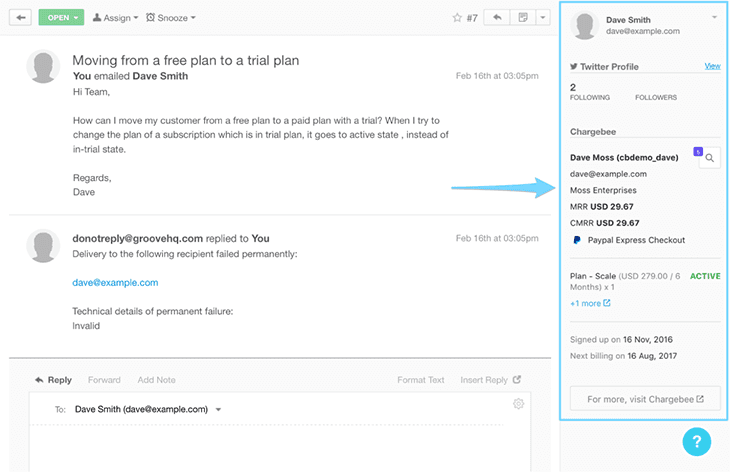Click For more, visit Chargebee button
The width and height of the screenshot is (730, 472).
(x=646, y=399)
